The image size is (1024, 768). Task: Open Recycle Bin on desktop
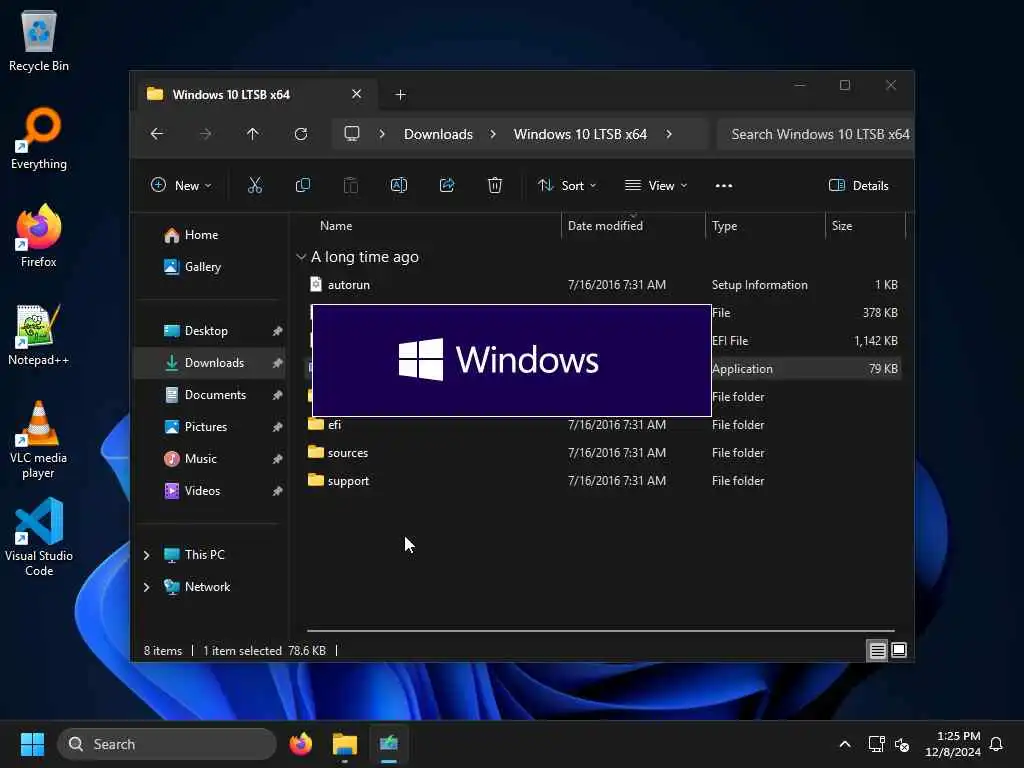[x=39, y=41]
